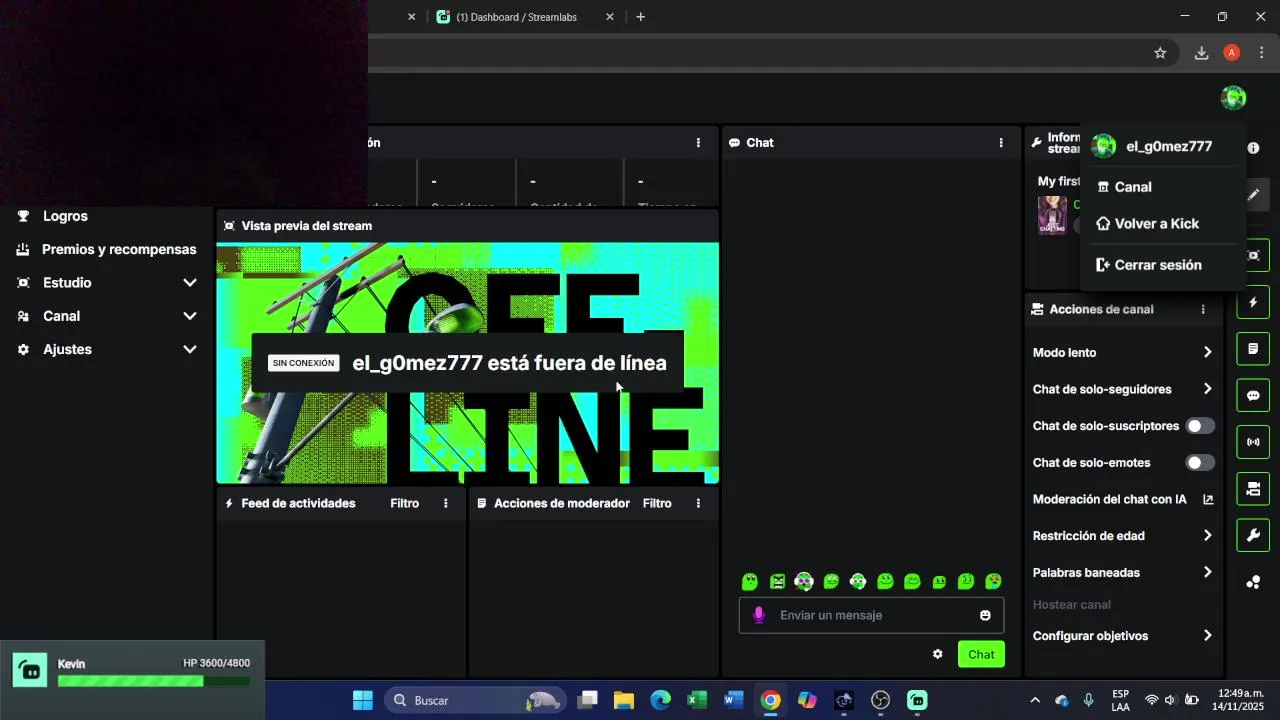Screen dimensions: 1280x720
Task: Toggle the channel actions widget icon in right sidebar
Action: click(x=1253, y=489)
